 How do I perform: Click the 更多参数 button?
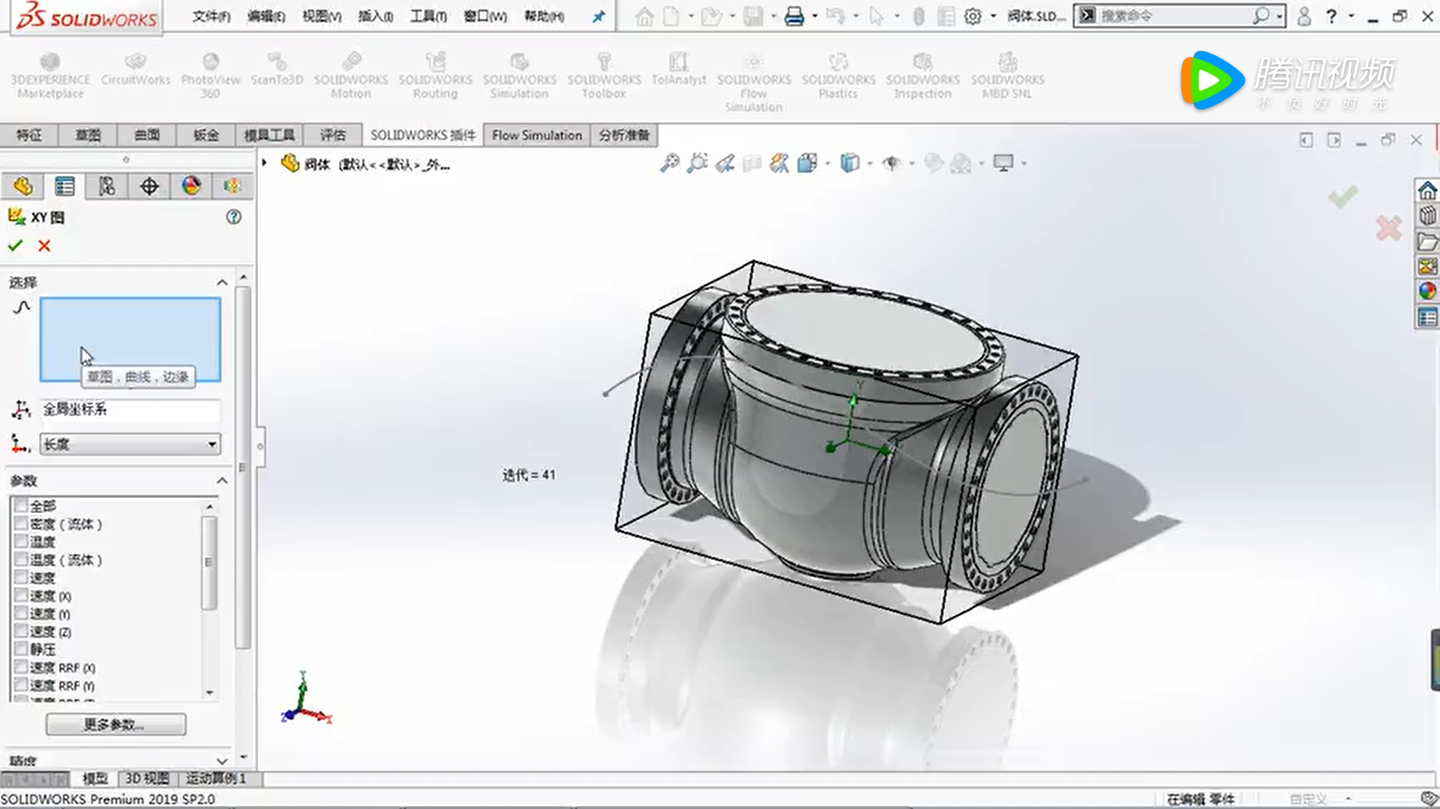tap(114, 724)
